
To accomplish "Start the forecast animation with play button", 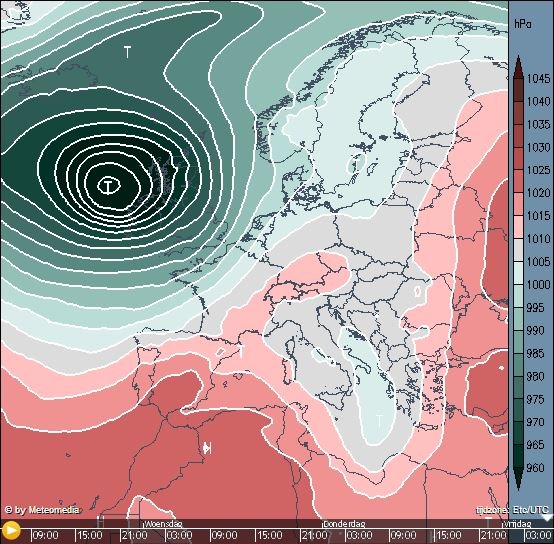I will coord(11,530).
